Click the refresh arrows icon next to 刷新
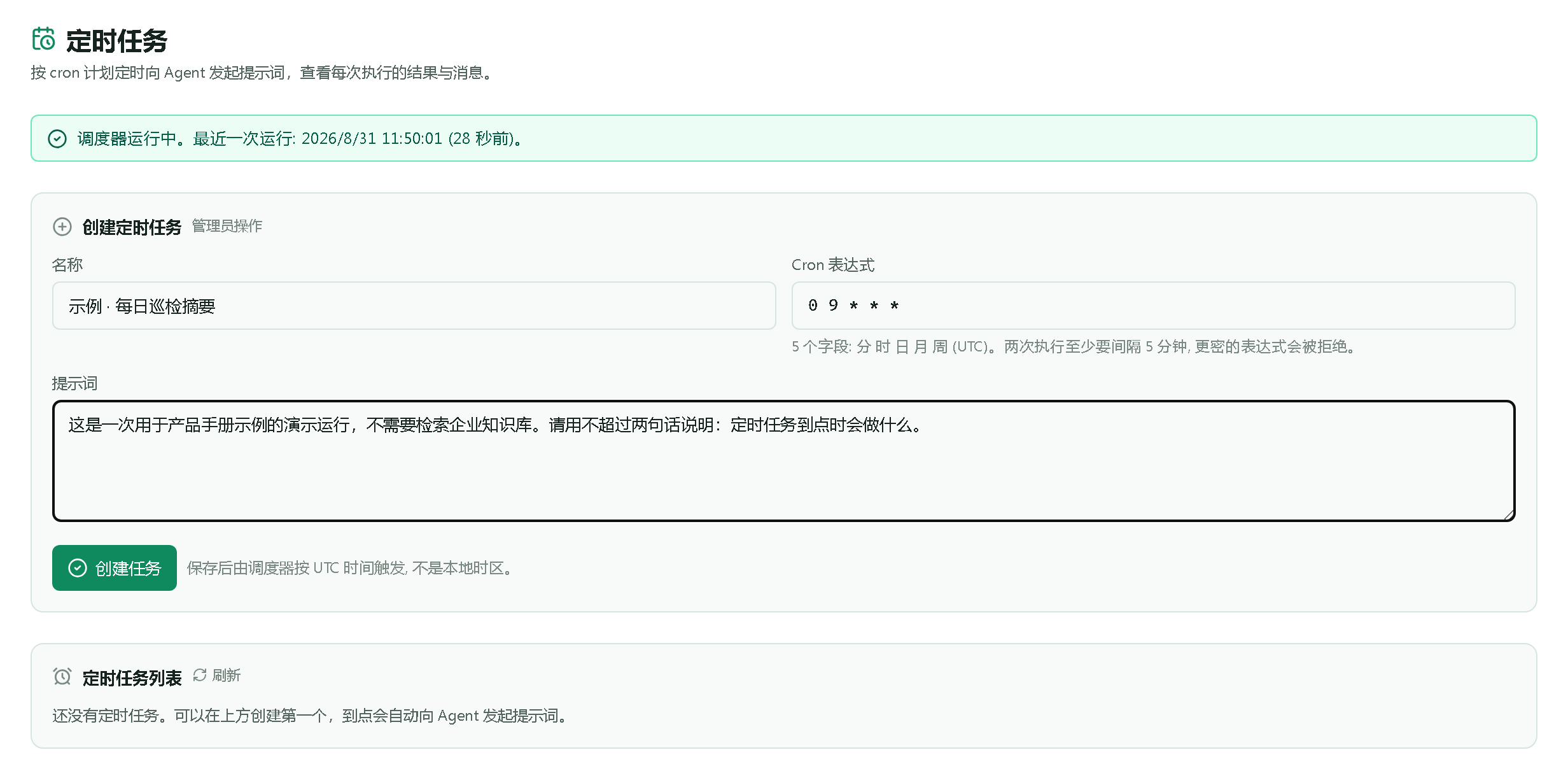The image size is (1568, 764). tap(200, 675)
